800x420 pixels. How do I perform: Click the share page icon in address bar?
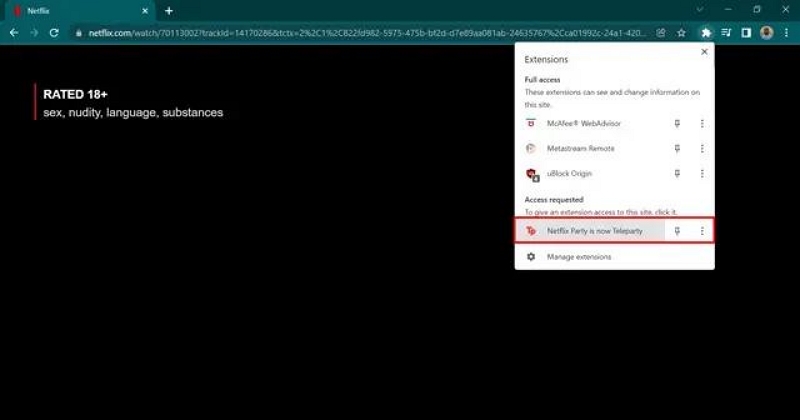(660, 32)
